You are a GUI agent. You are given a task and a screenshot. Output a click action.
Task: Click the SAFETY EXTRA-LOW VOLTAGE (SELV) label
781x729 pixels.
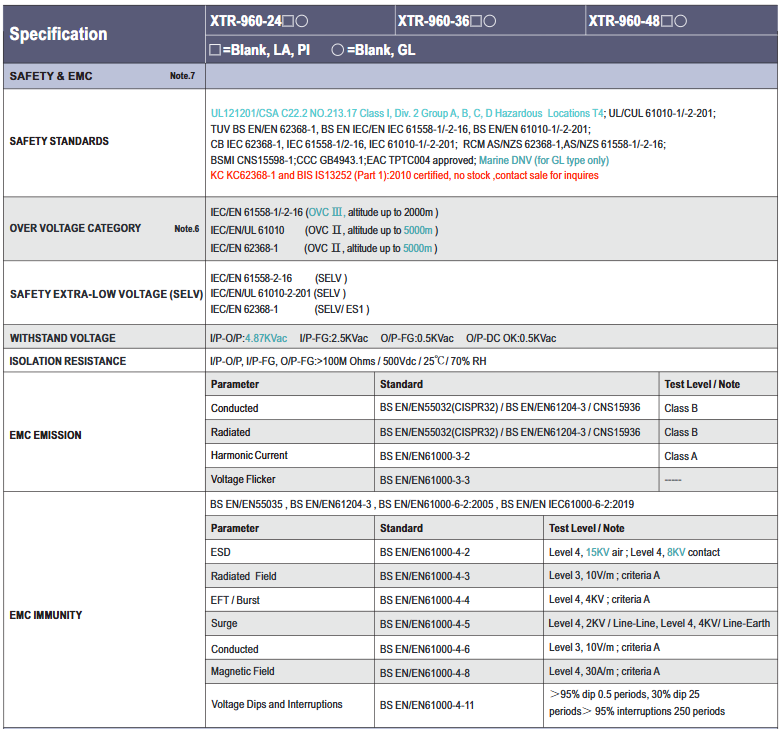tap(107, 294)
